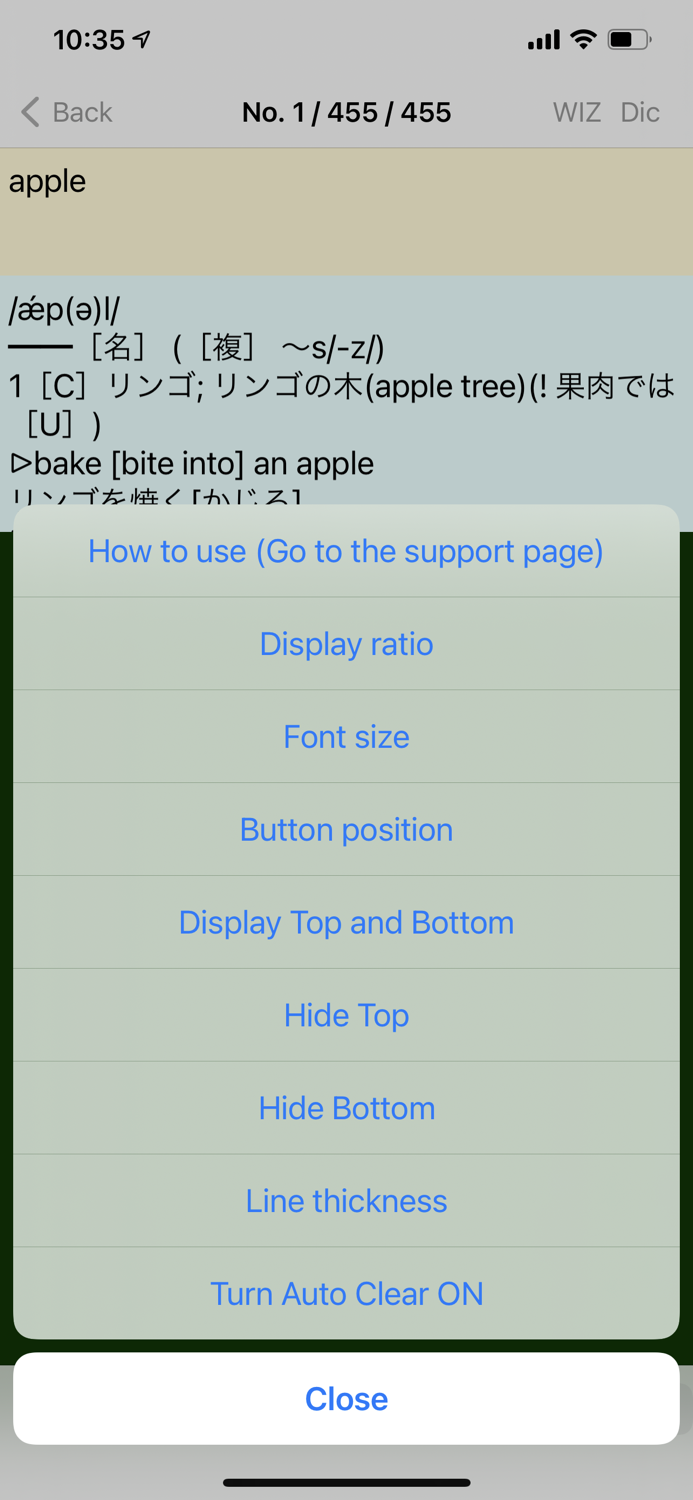693x1500 pixels.
Task: Tap the card count No. 1/455/455
Action: coord(346,112)
